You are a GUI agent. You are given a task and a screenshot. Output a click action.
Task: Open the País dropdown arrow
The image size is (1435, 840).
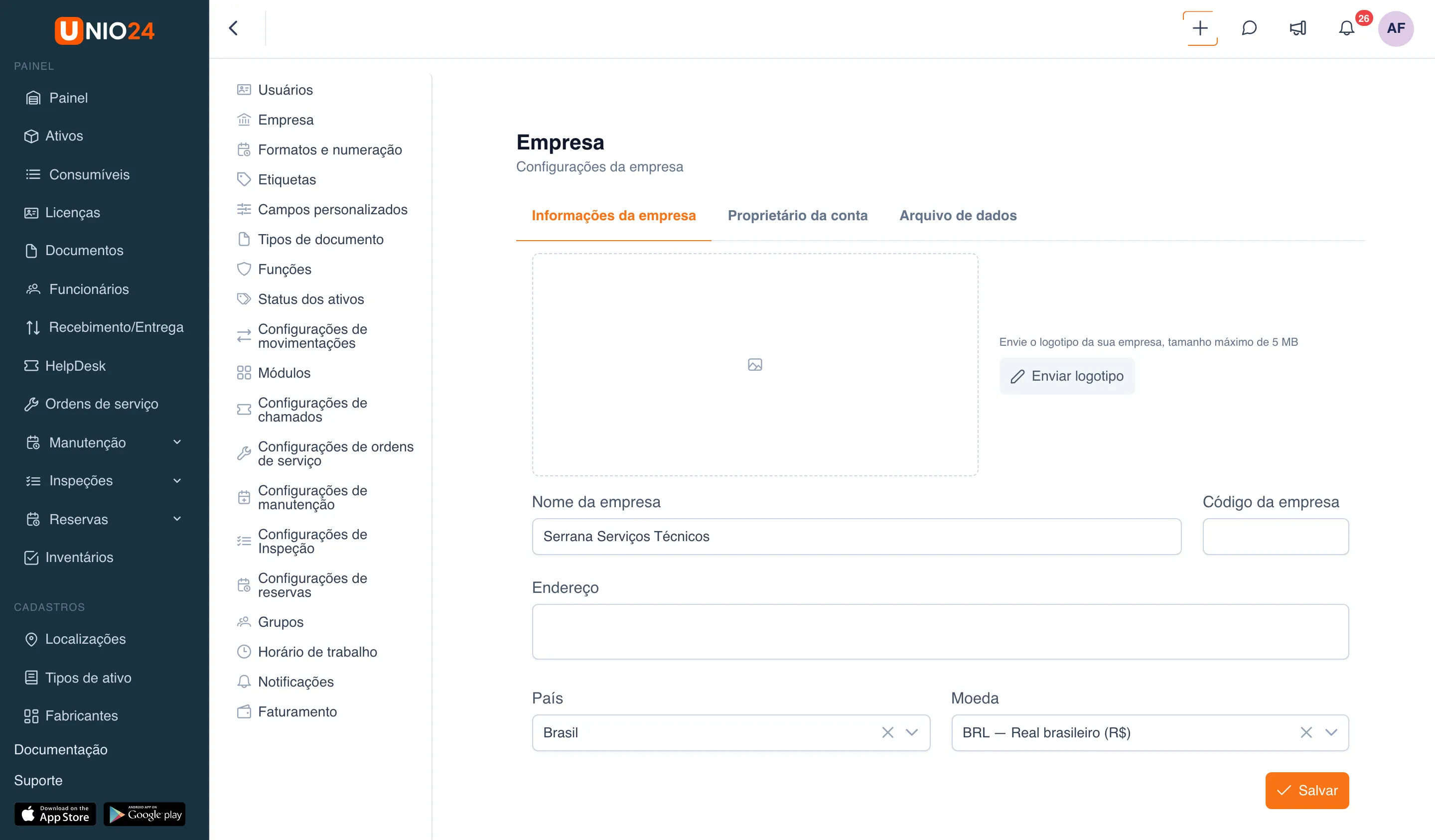coord(912,732)
